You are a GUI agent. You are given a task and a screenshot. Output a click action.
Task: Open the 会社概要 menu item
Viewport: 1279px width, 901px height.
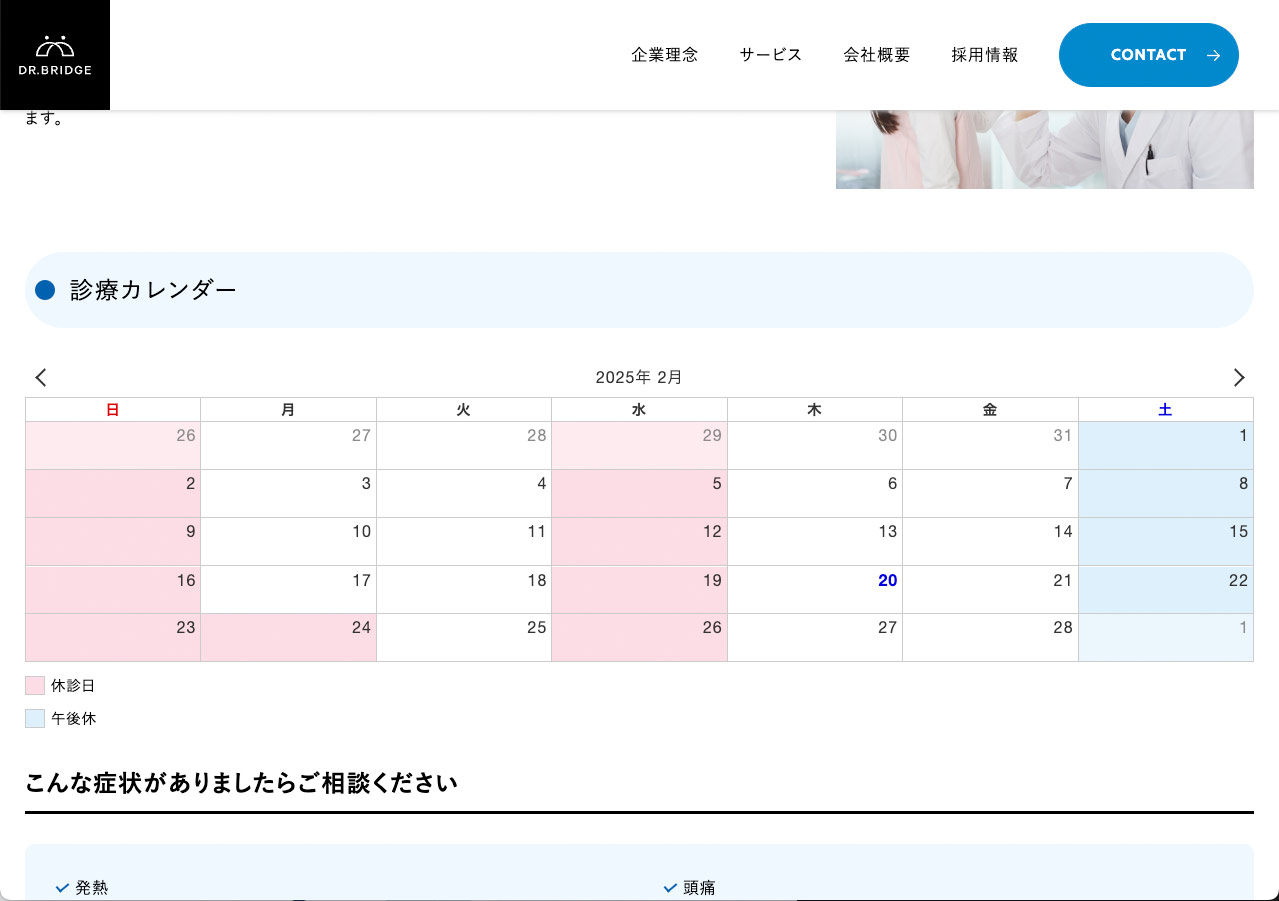[x=877, y=55]
